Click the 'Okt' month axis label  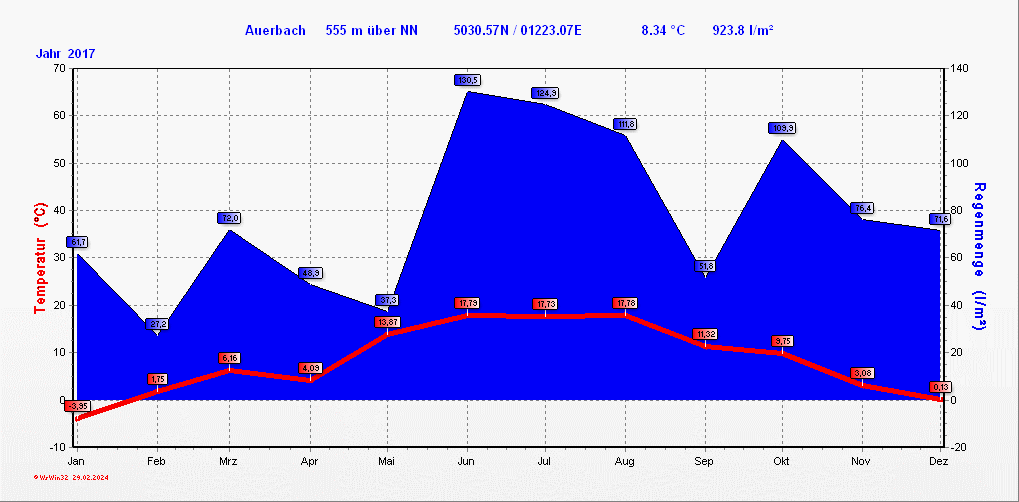tap(783, 461)
